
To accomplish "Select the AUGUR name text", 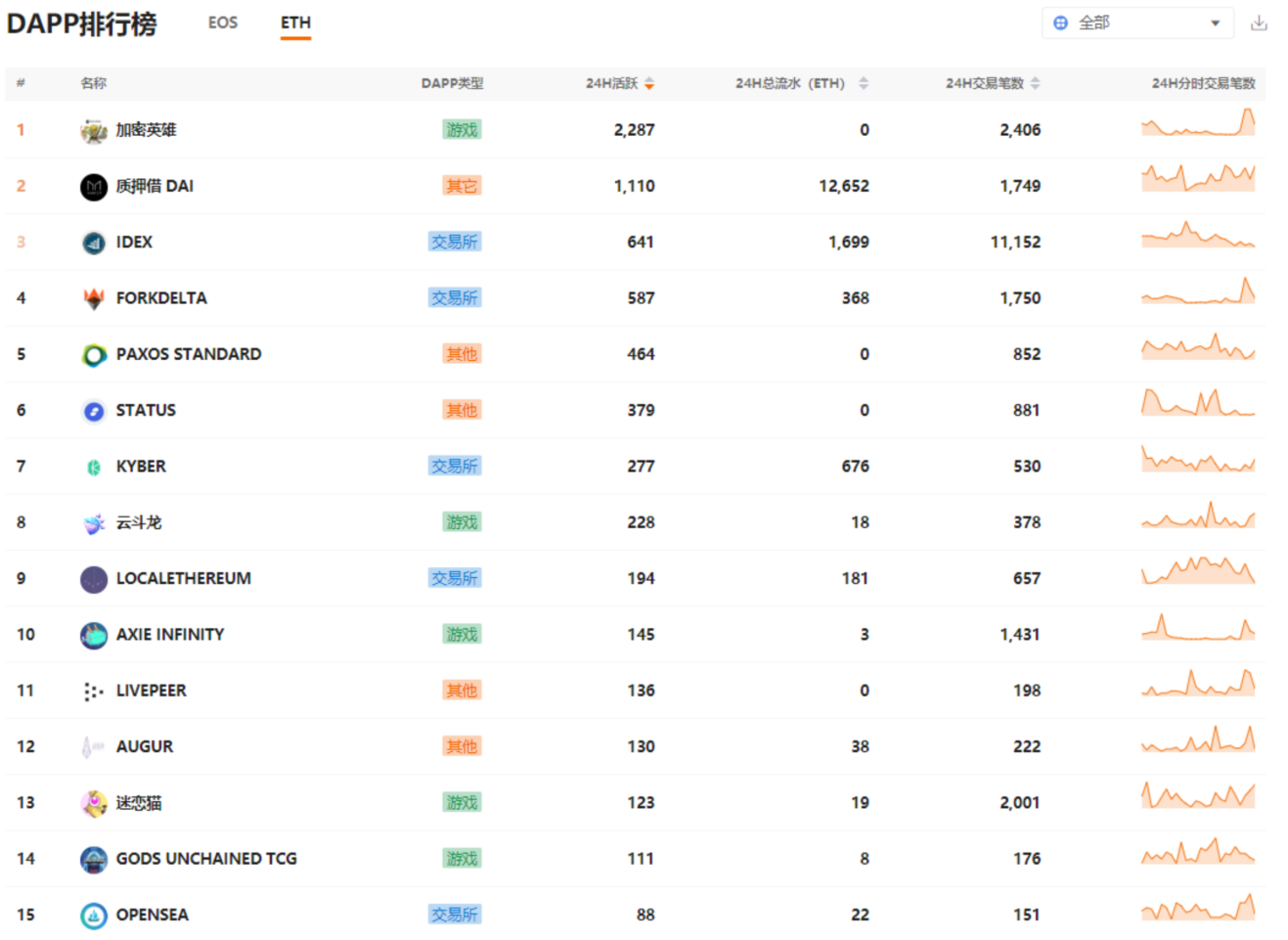I will 144,747.
